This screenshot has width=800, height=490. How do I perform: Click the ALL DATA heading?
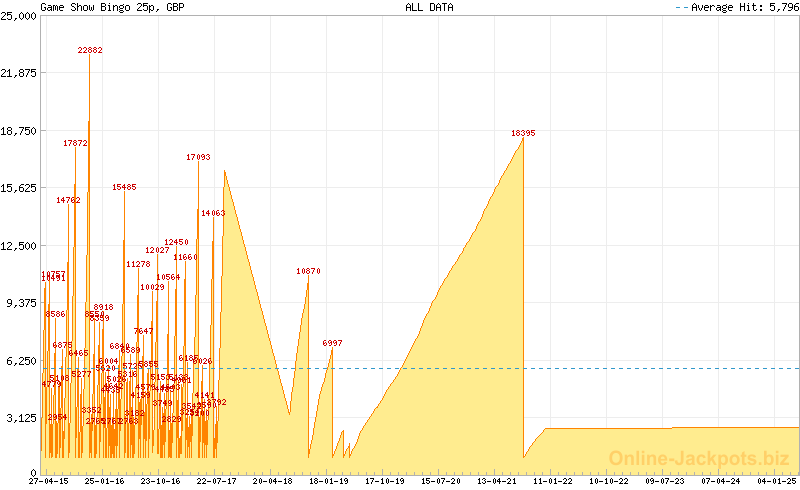tap(429, 7)
